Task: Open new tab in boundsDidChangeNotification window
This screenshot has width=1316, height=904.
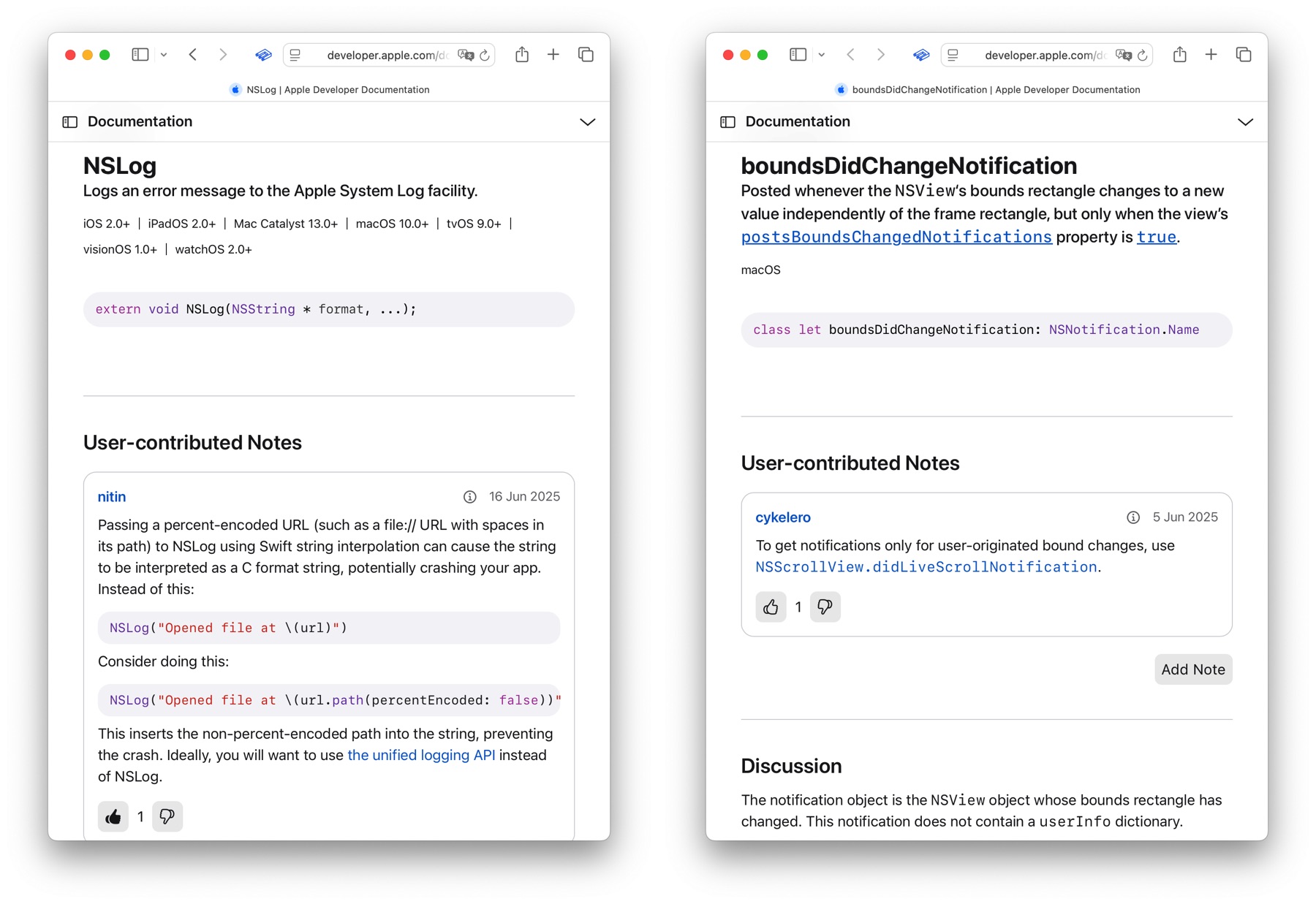Action: pyautogui.click(x=1211, y=55)
